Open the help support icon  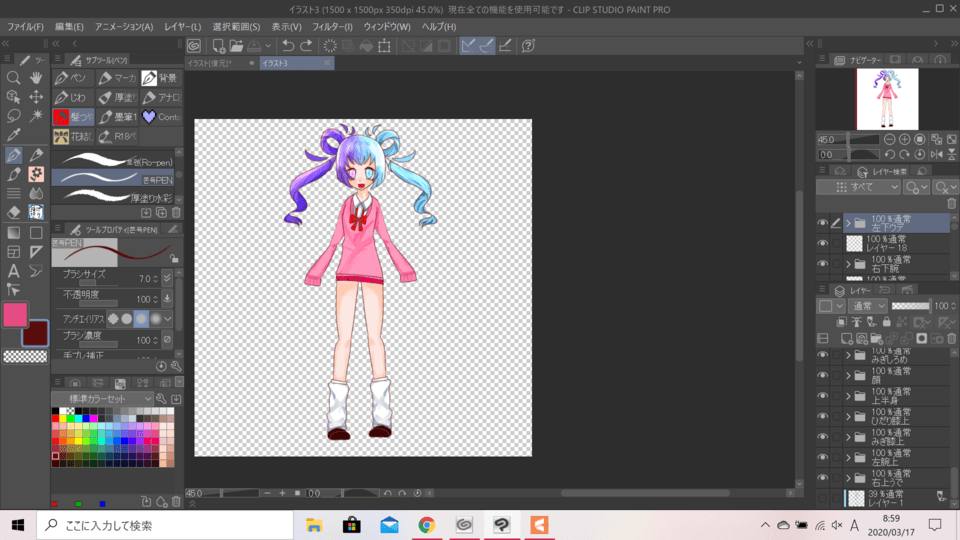click(x=528, y=46)
